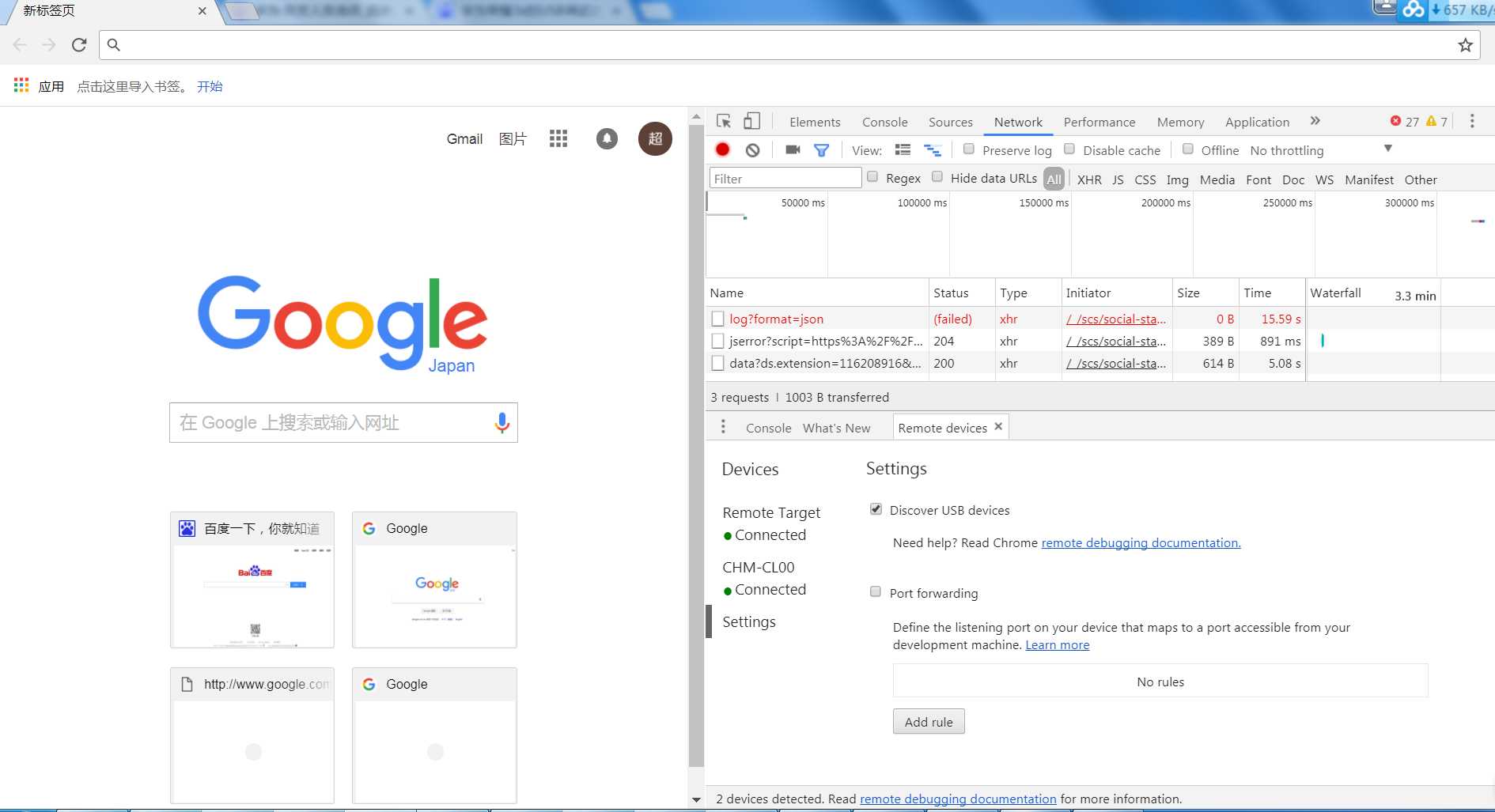The image size is (1495, 812).
Task: Open the port forwarding Learn more link
Action: coord(1057,644)
